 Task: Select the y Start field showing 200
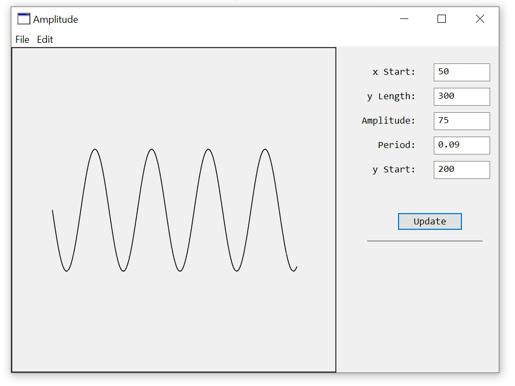tap(461, 170)
